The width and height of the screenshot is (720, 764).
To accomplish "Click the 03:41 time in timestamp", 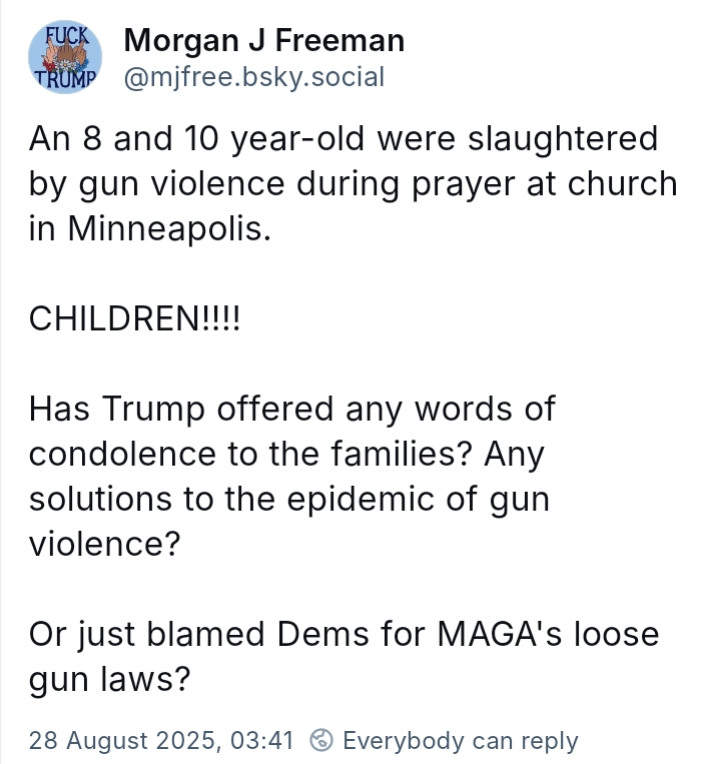I will [x=262, y=741].
